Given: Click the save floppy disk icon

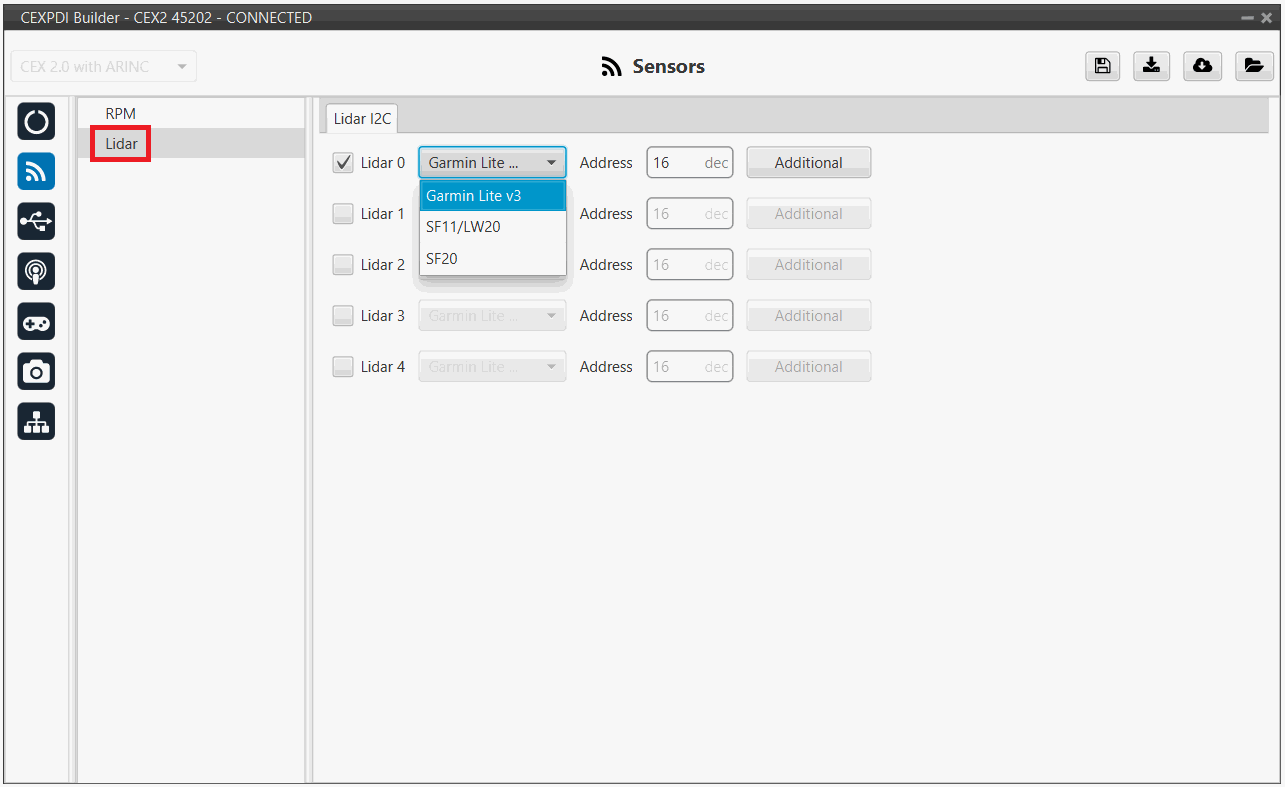Looking at the screenshot, I should pyautogui.click(x=1102, y=66).
